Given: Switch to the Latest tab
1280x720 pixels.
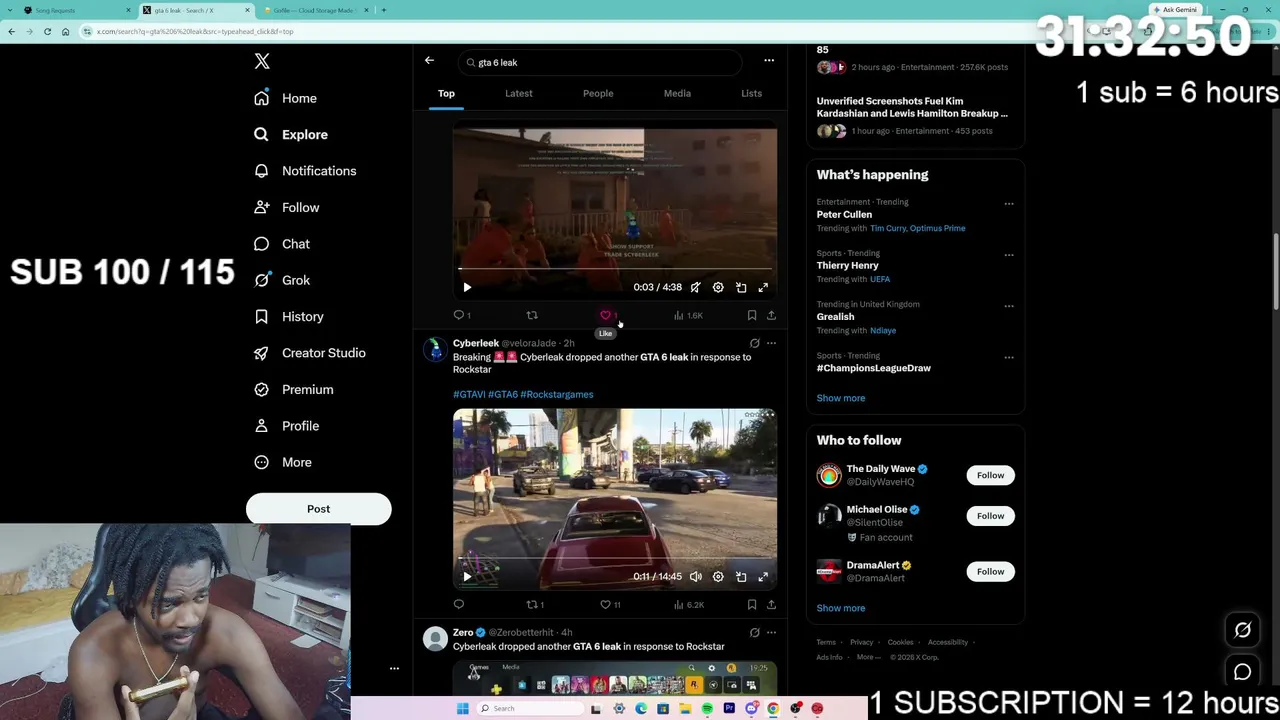Looking at the screenshot, I should 518,93.
